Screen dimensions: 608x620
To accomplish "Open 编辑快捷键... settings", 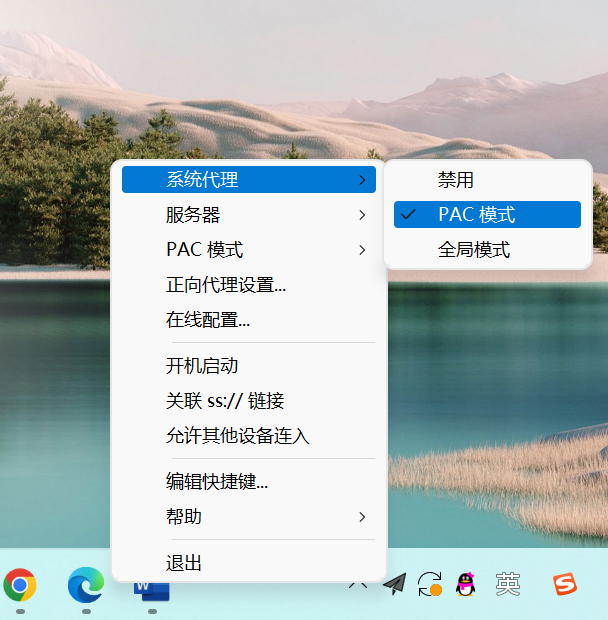I will [249, 482].
